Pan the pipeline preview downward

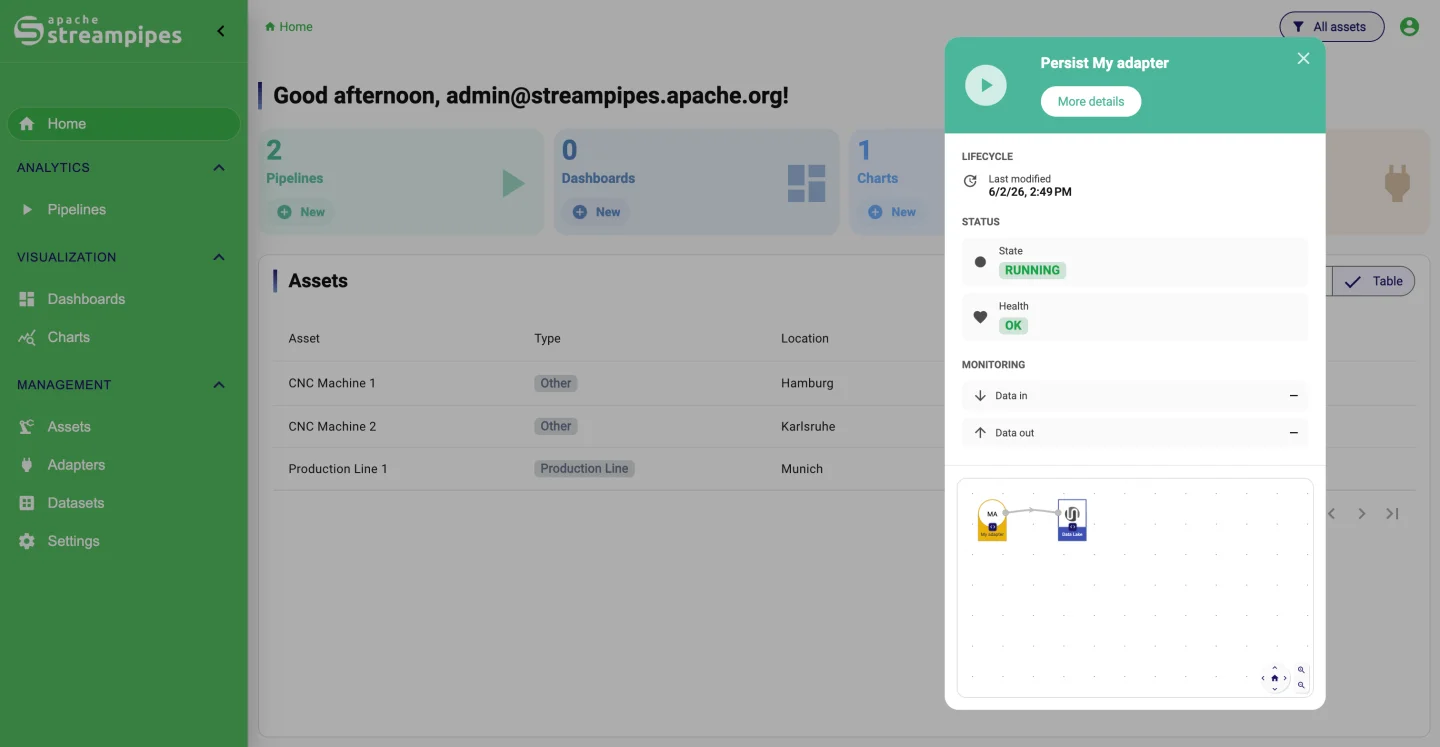click(1274, 689)
